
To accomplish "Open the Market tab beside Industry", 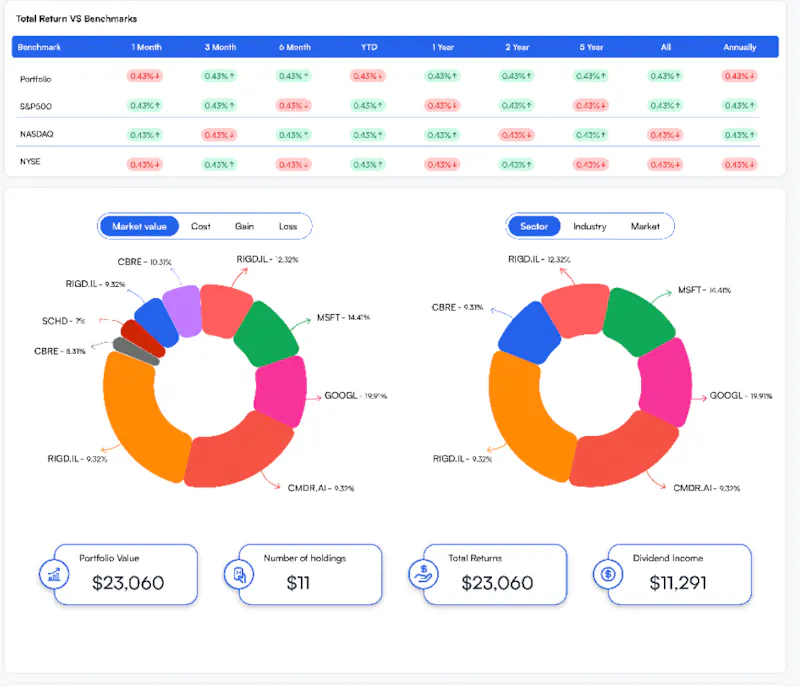I will 645,226.
